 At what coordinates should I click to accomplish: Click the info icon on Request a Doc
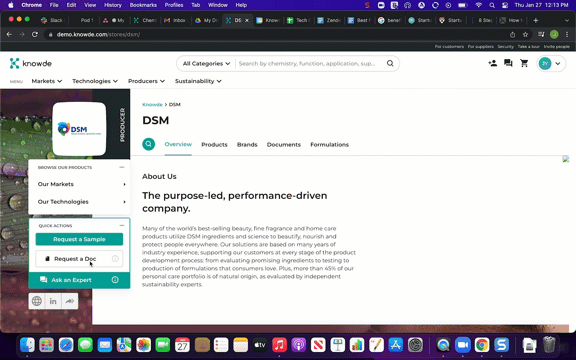coord(115,259)
